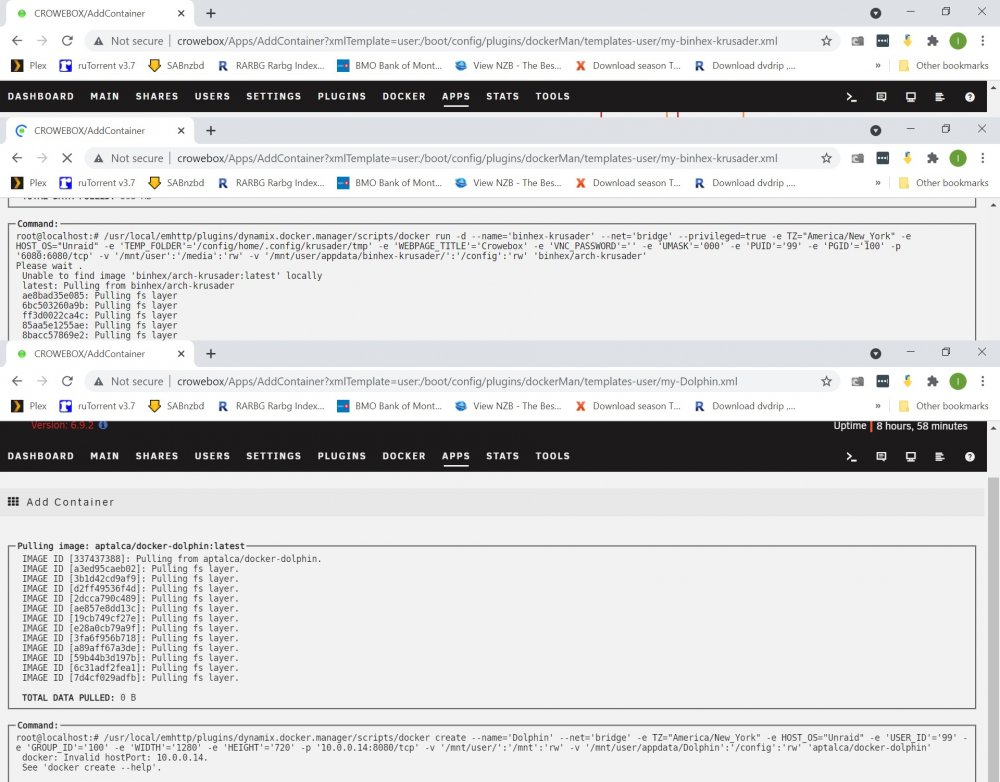1000x782 pixels.
Task: Open the RARBG Rarbg Index bookmark in top window
Action: click(270, 66)
